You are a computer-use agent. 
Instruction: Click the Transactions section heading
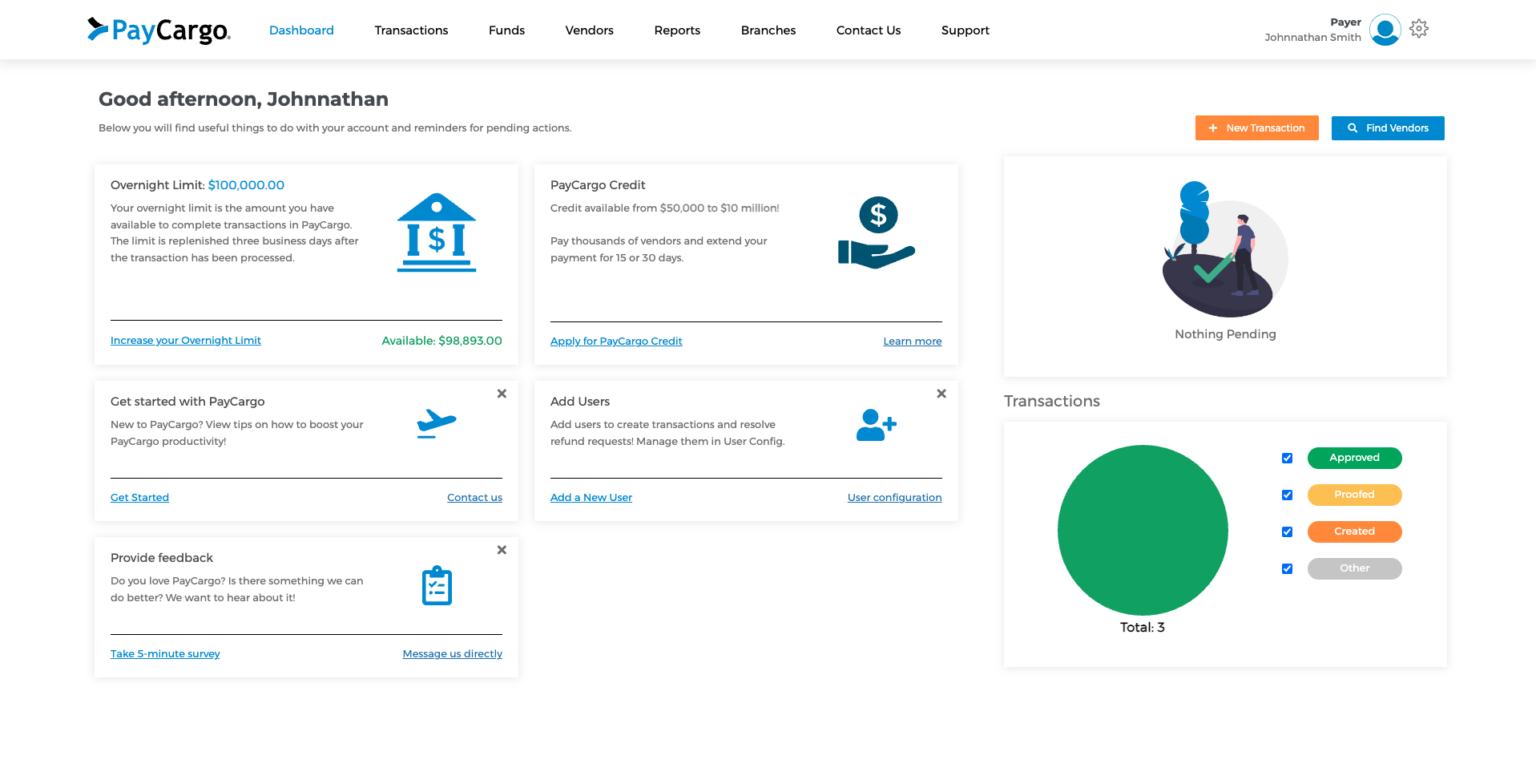coord(1052,401)
